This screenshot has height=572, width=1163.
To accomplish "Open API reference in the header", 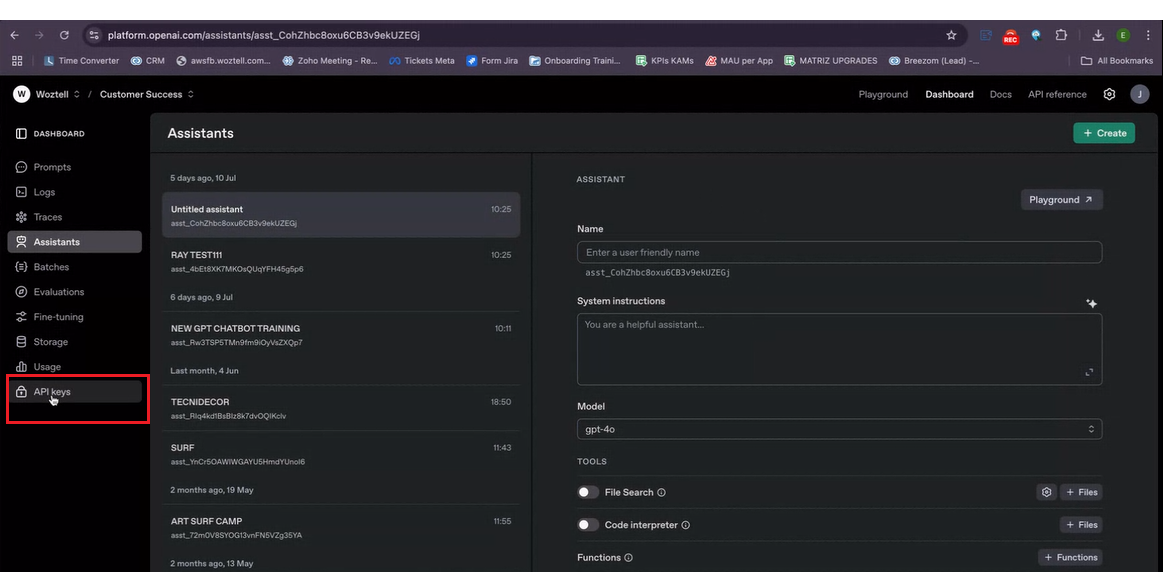I will (x=1057, y=94).
